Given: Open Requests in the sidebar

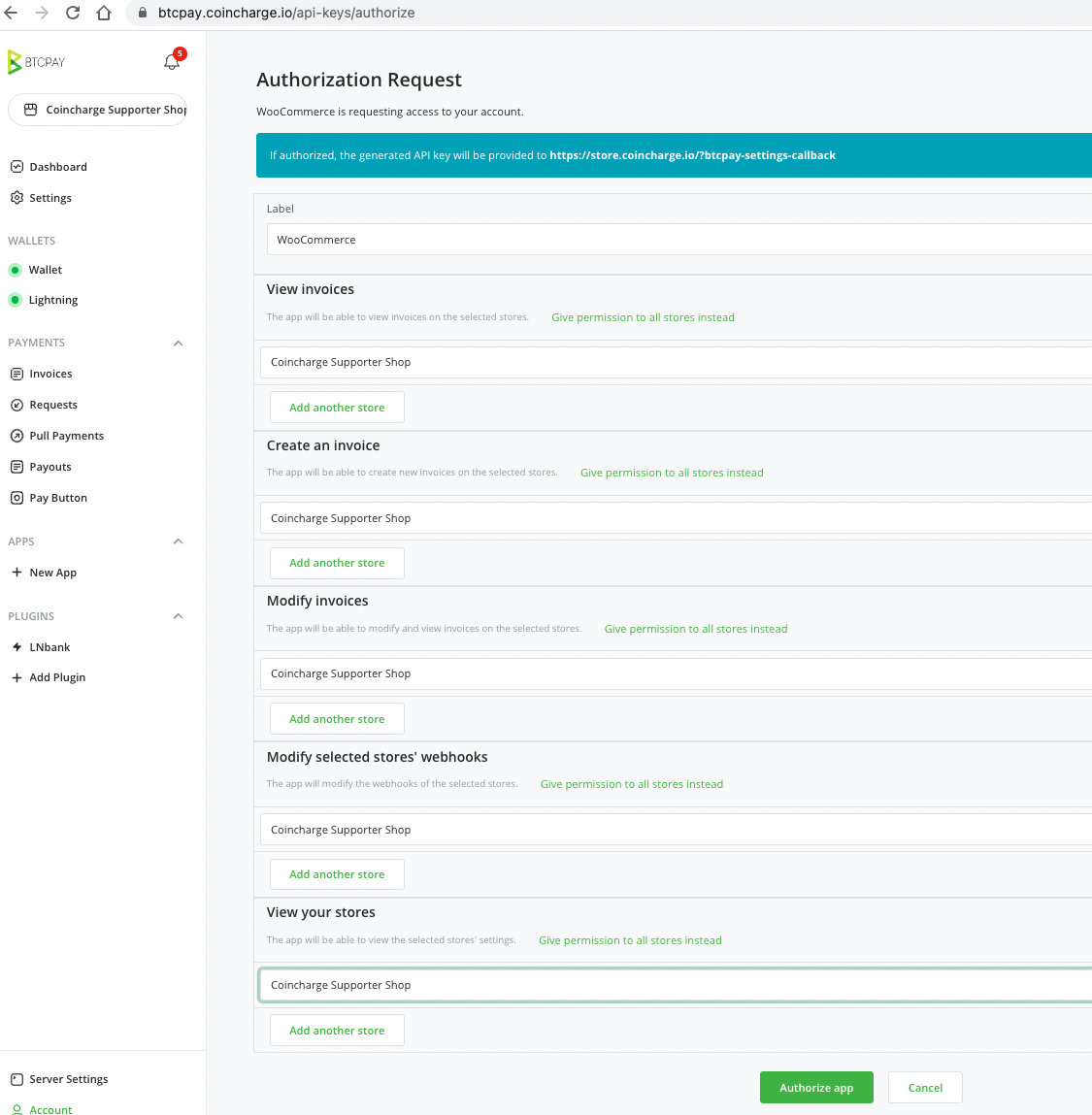Looking at the screenshot, I should tap(53, 406).
